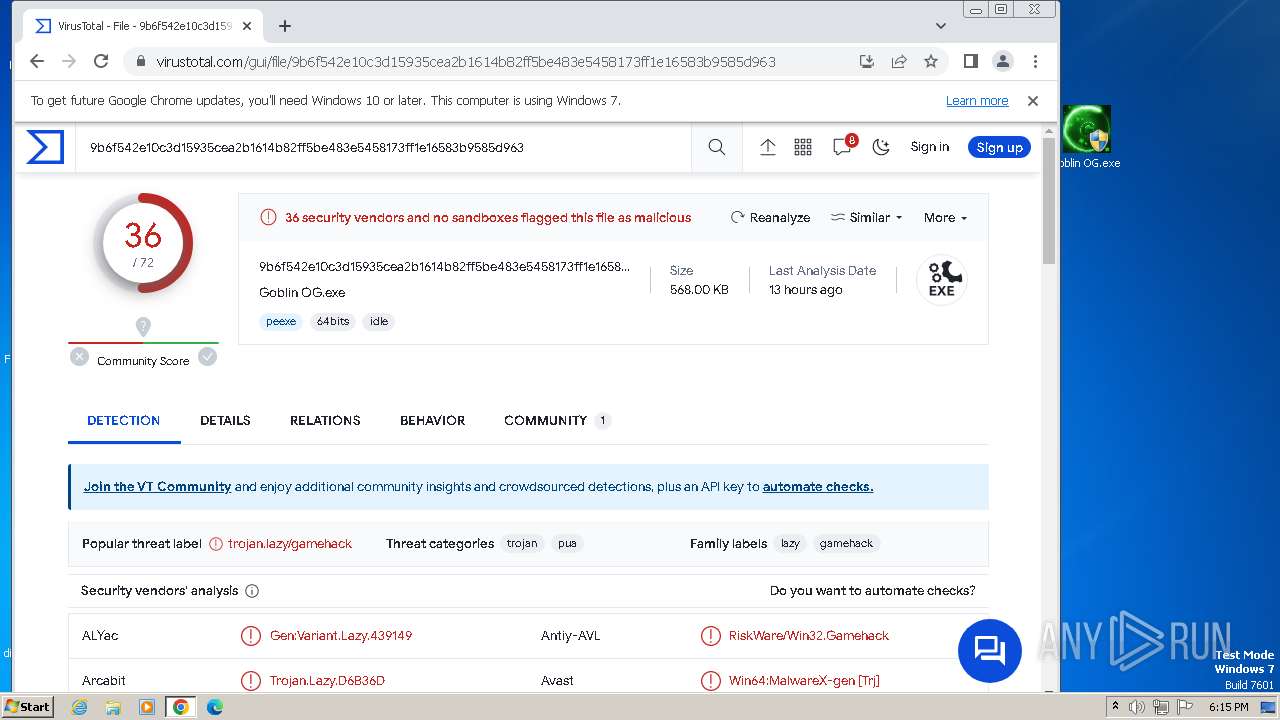Click the install app icon in address bar
Screen dimensions: 1280x720
click(x=867, y=61)
